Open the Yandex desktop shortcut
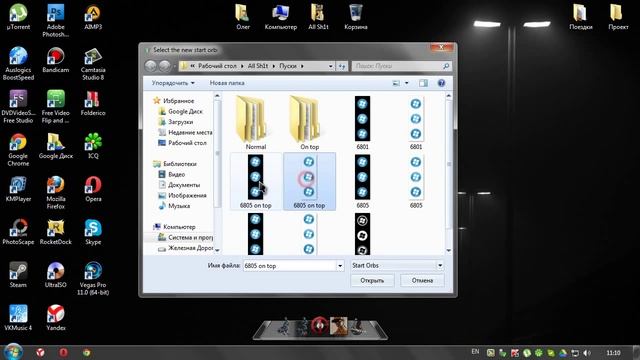Image resolution: width=640 pixels, height=360 pixels. pyautogui.click(x=56, y=318)
